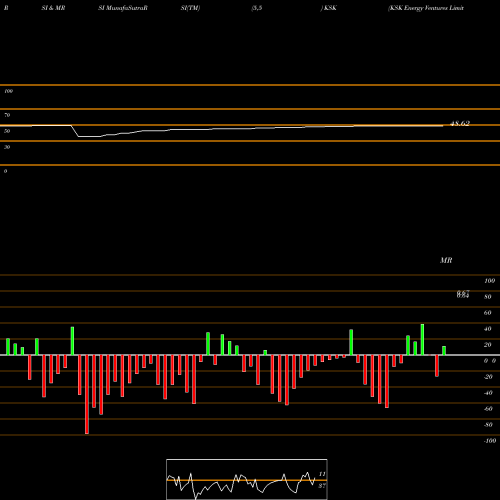Click the 70 label on RSI axis

click(7, 115)
